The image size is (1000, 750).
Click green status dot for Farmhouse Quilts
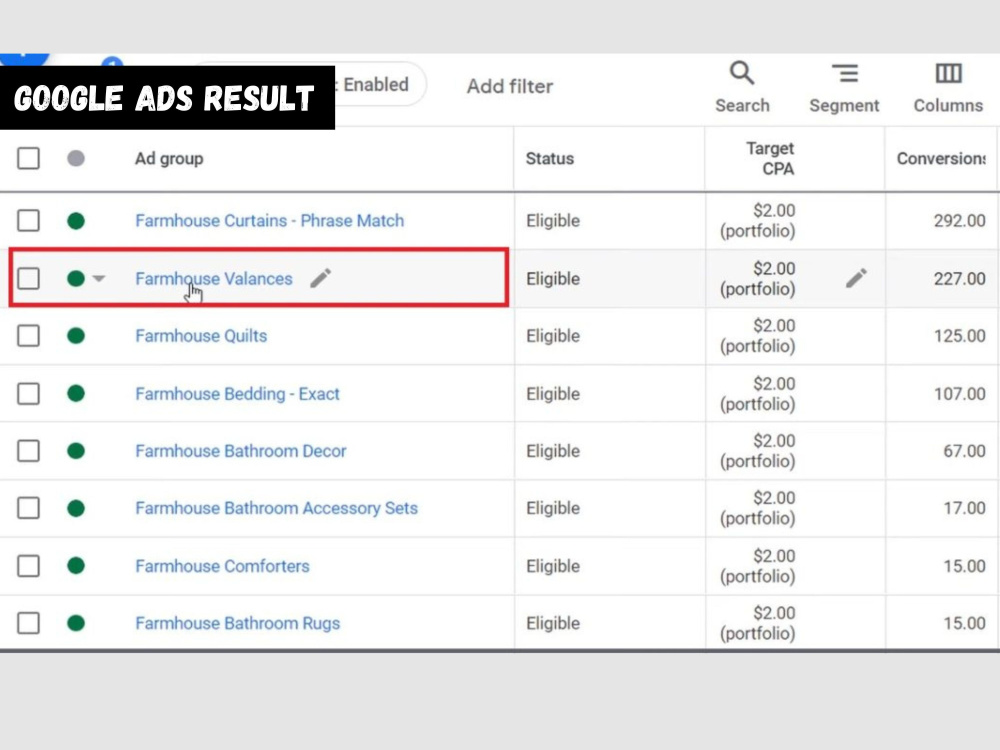coord(76,335)
